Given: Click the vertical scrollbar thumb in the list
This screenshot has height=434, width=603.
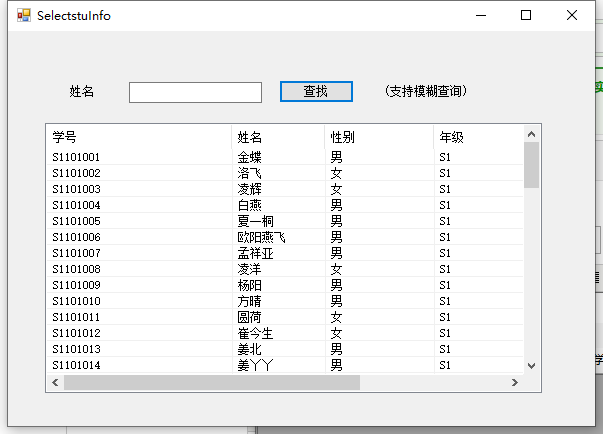Looking at the screenshot, I should click(x=531, y=165).
